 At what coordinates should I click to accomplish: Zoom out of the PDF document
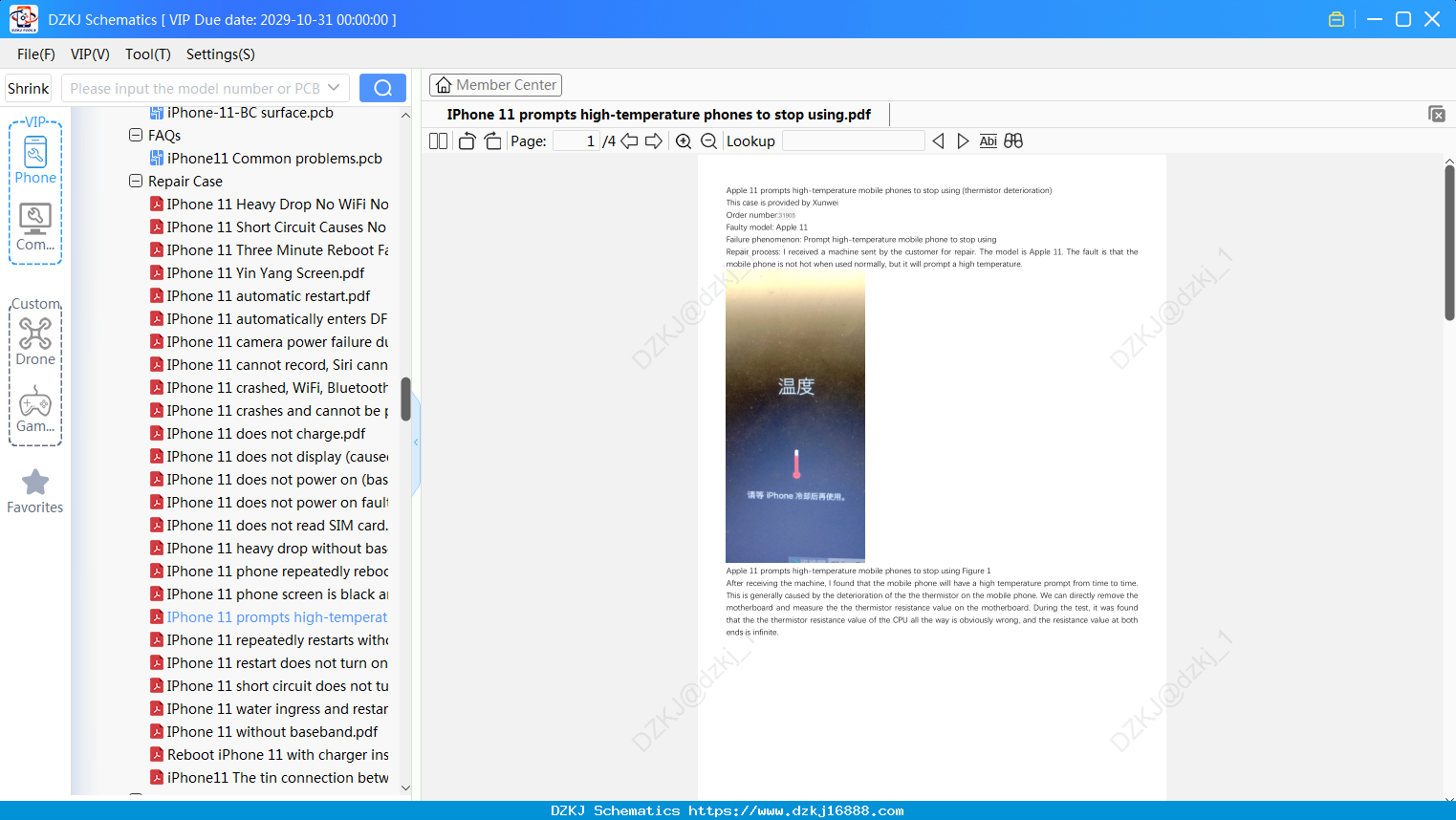click(708, 141)
